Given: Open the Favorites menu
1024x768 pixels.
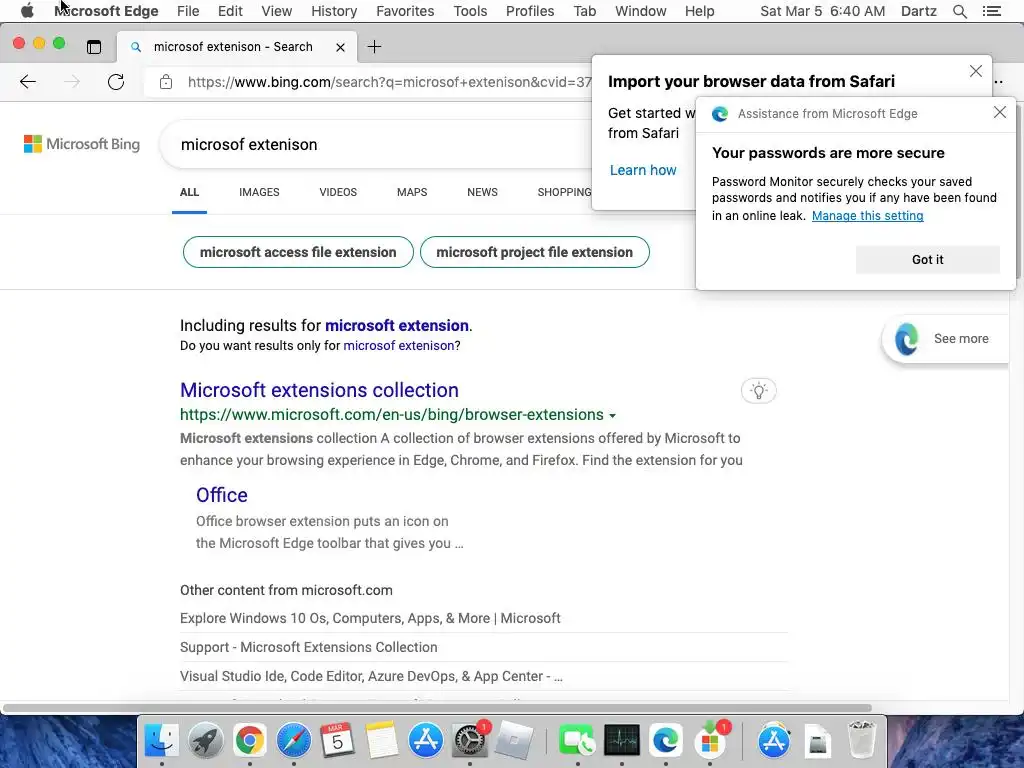Looking at the screenshot, I should (x=405, y=11).
